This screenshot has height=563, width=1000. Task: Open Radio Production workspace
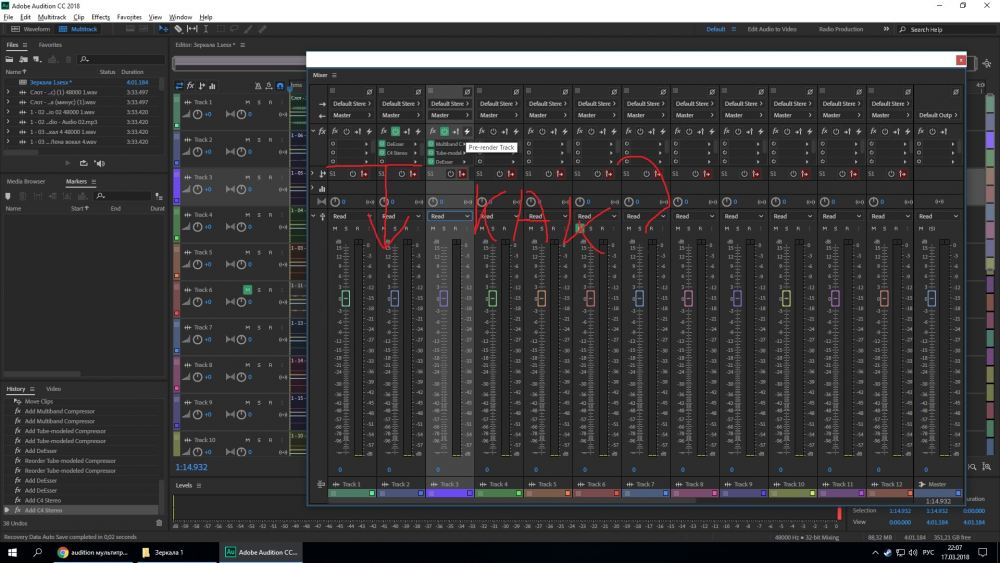pos(841,29)
